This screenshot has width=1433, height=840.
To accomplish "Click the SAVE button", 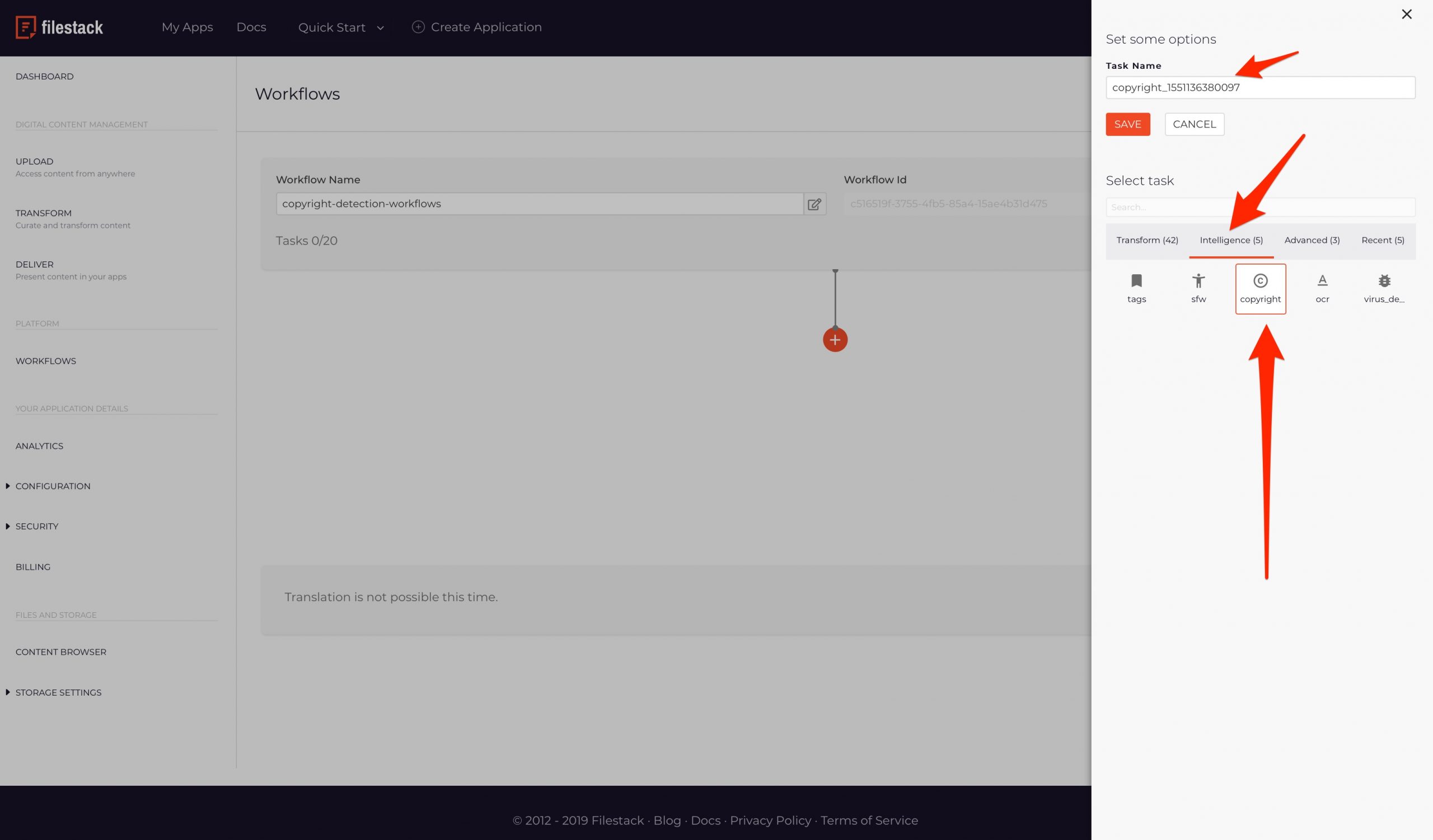I will [x=1127, y=124].
